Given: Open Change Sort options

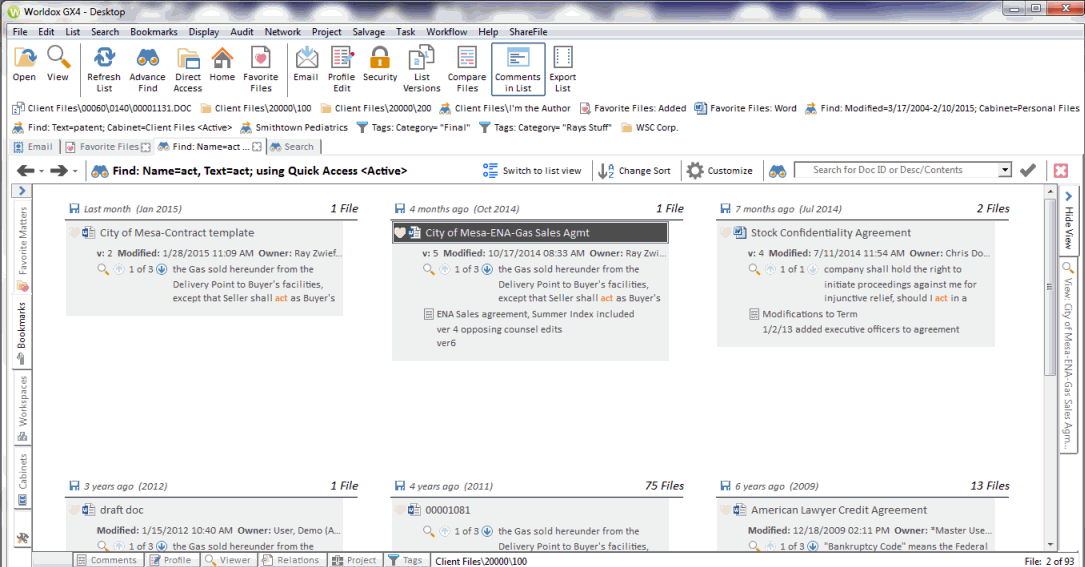Looking at the screenshot, I should tap(635, 170).
